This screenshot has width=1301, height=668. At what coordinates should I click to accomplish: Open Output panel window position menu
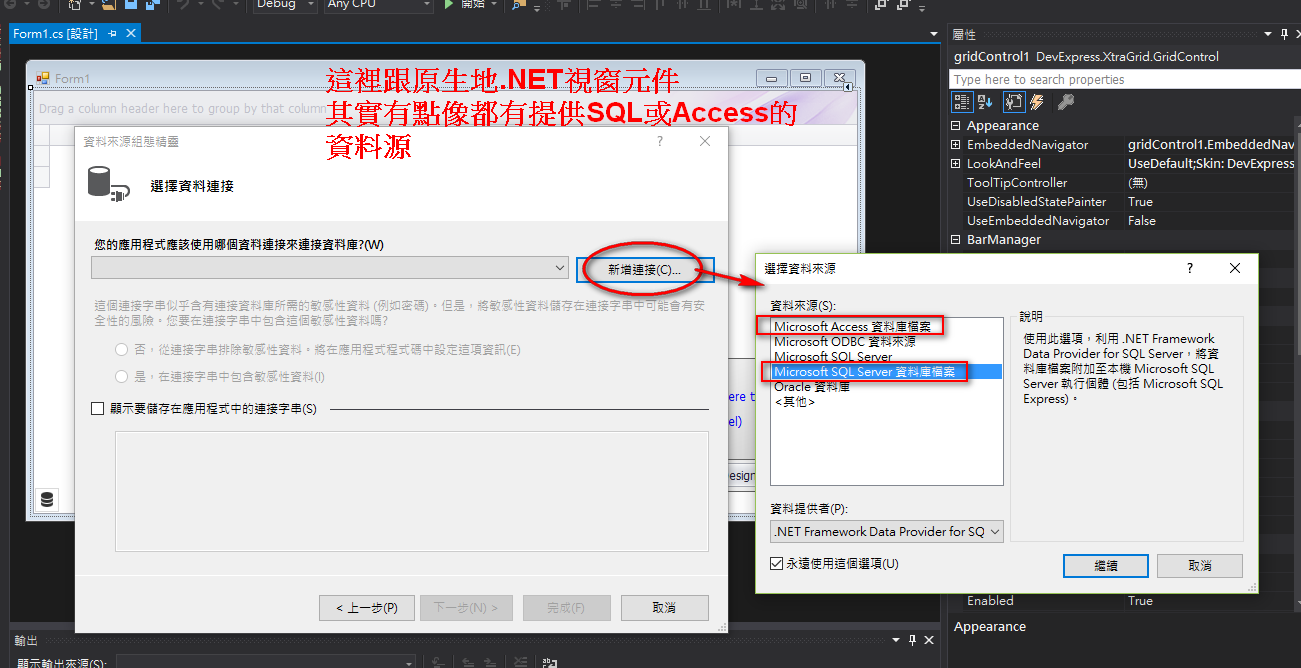(x=894, y=640)
